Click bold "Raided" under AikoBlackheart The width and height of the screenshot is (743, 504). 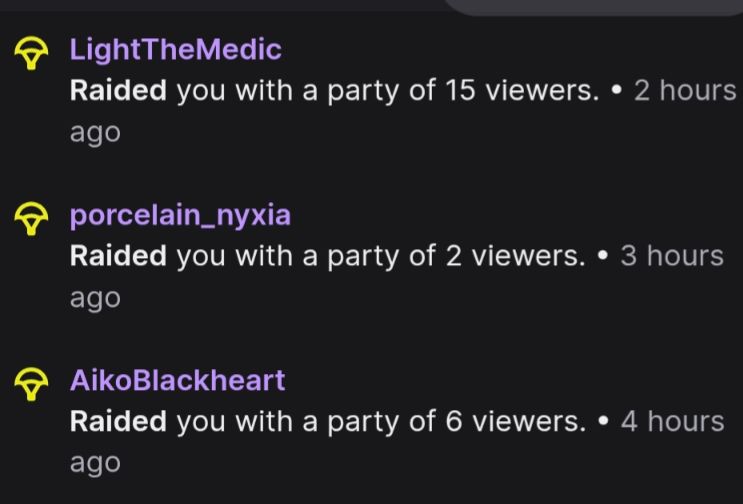118,421
